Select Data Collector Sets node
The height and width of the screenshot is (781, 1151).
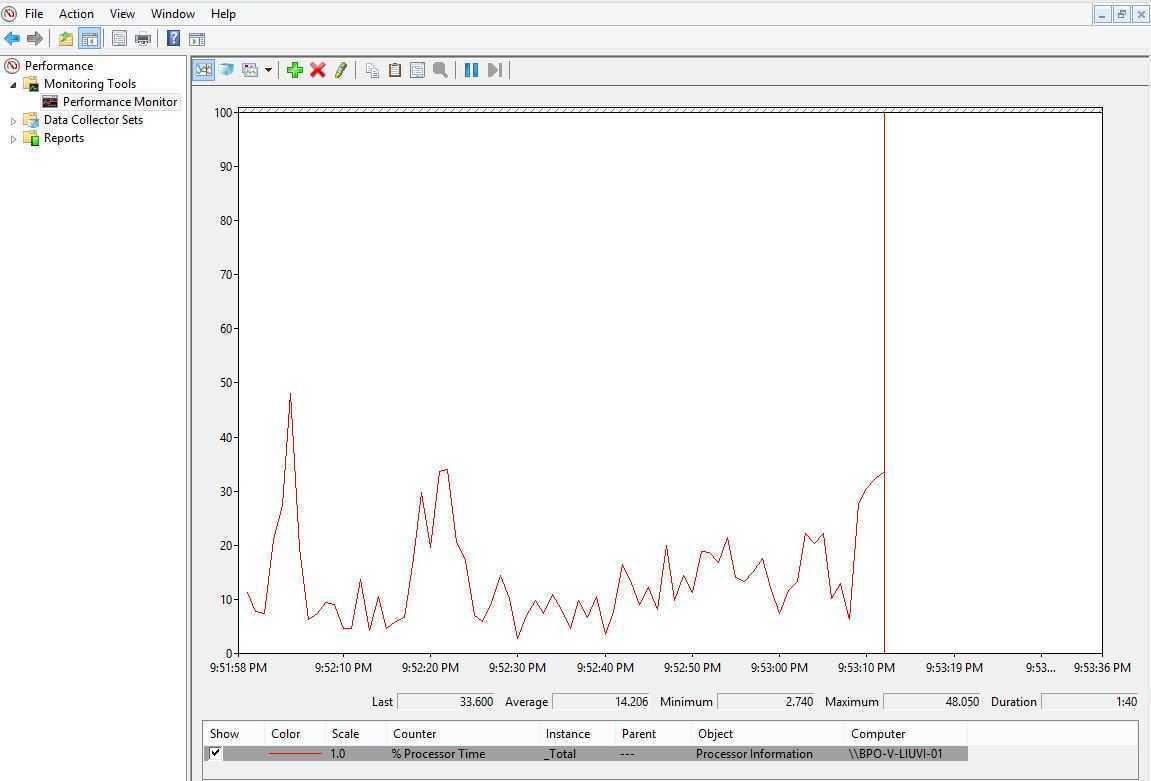93,120
